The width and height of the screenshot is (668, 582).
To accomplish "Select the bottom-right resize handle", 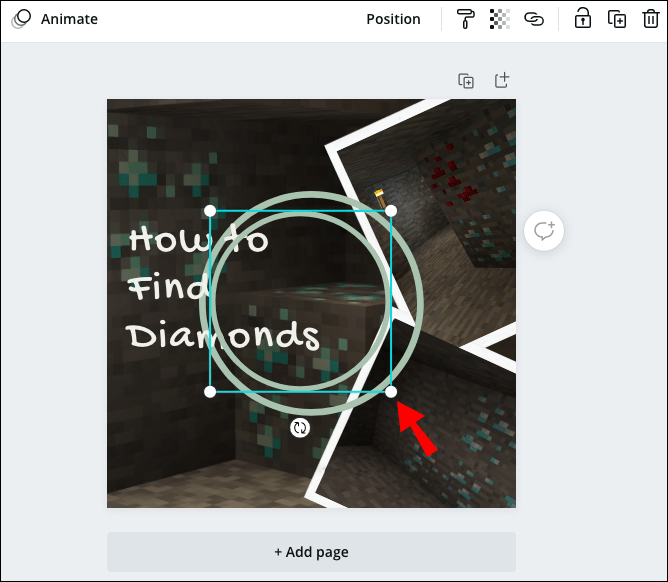I will [x=391, y=392].
